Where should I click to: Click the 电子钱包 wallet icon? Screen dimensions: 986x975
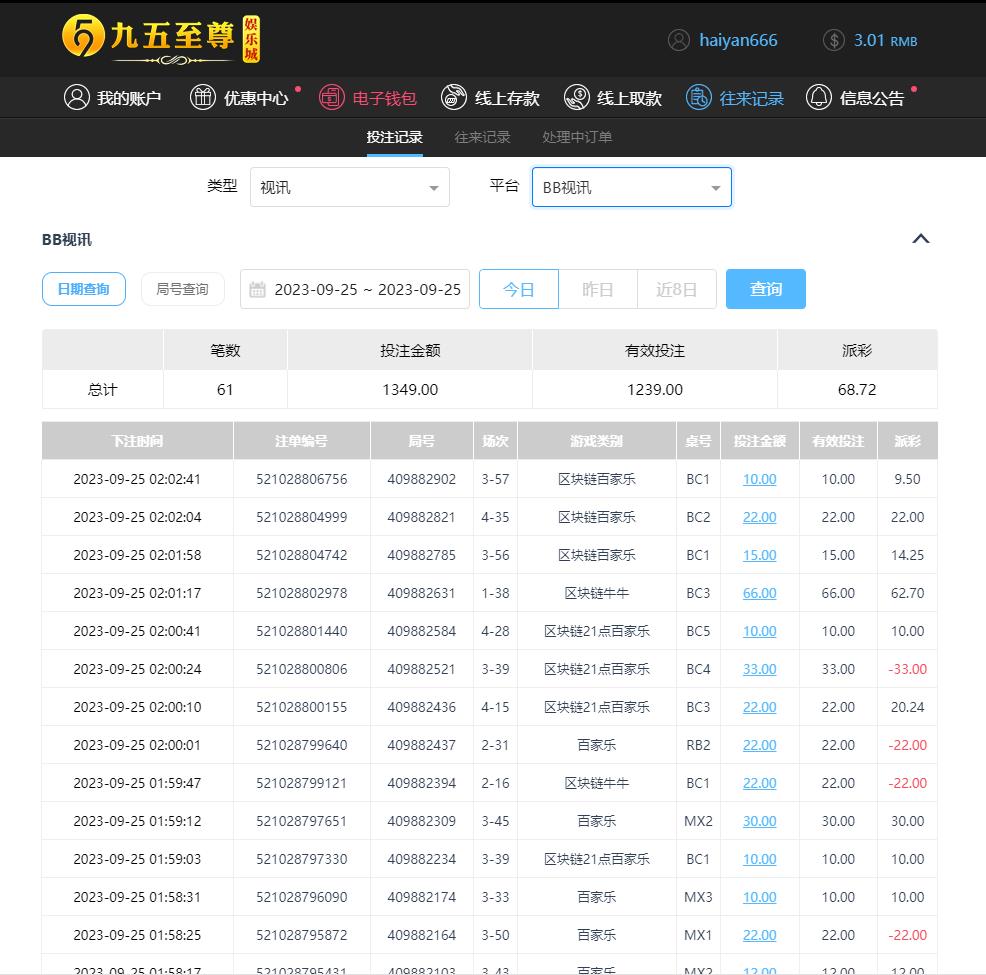[332, 97]
